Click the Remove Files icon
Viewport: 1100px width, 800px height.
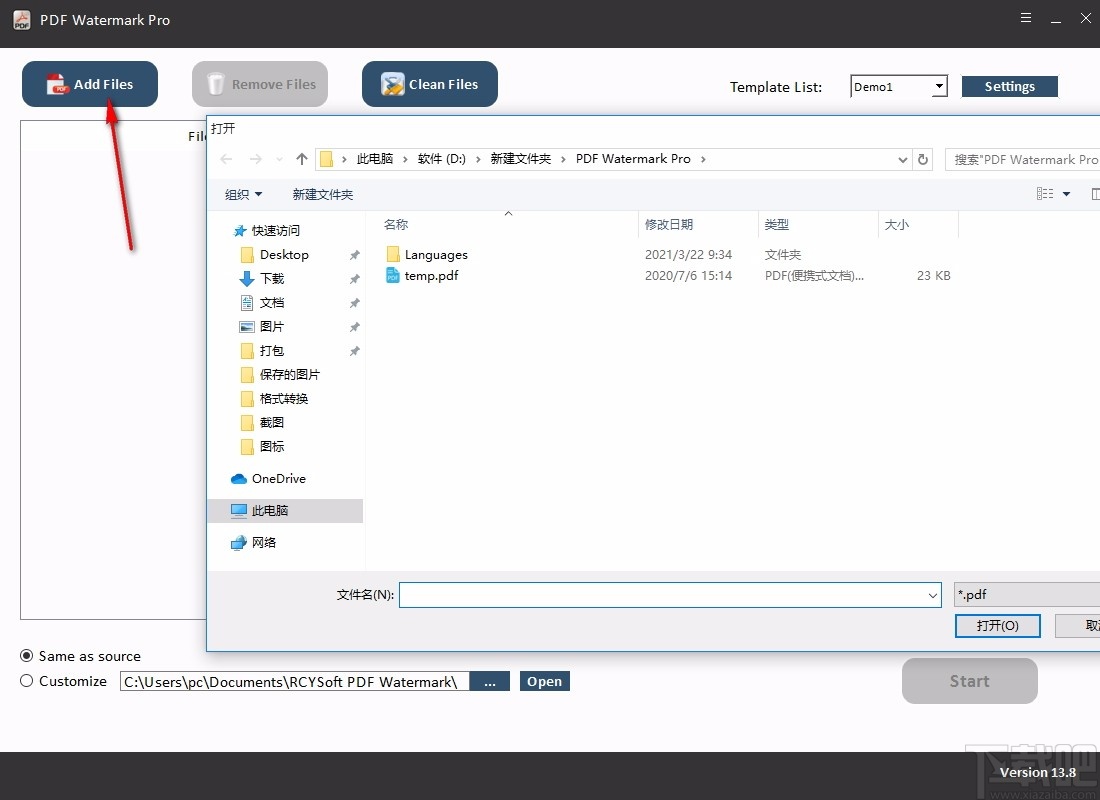point(216,84)
